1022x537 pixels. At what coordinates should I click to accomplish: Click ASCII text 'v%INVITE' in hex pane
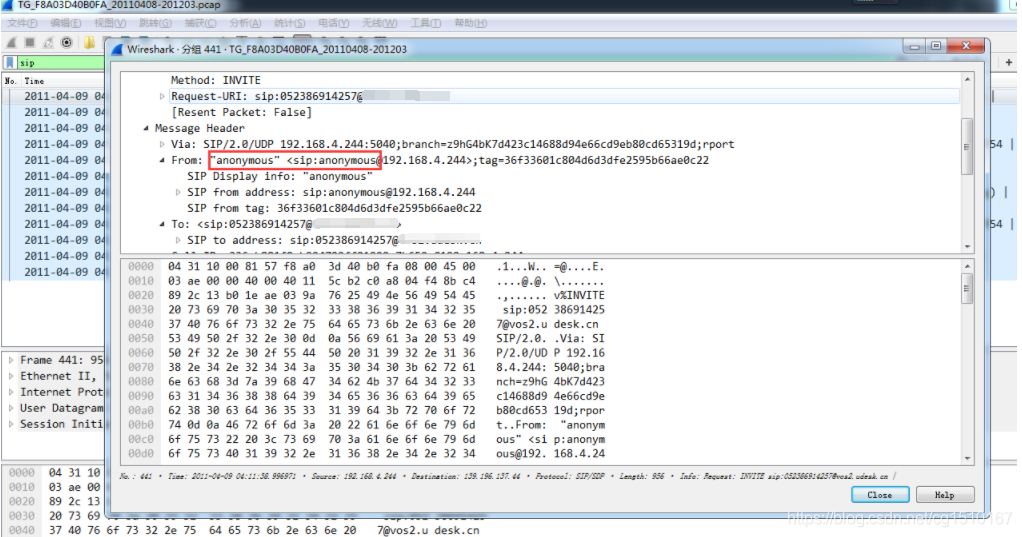(x=579, y=295)
